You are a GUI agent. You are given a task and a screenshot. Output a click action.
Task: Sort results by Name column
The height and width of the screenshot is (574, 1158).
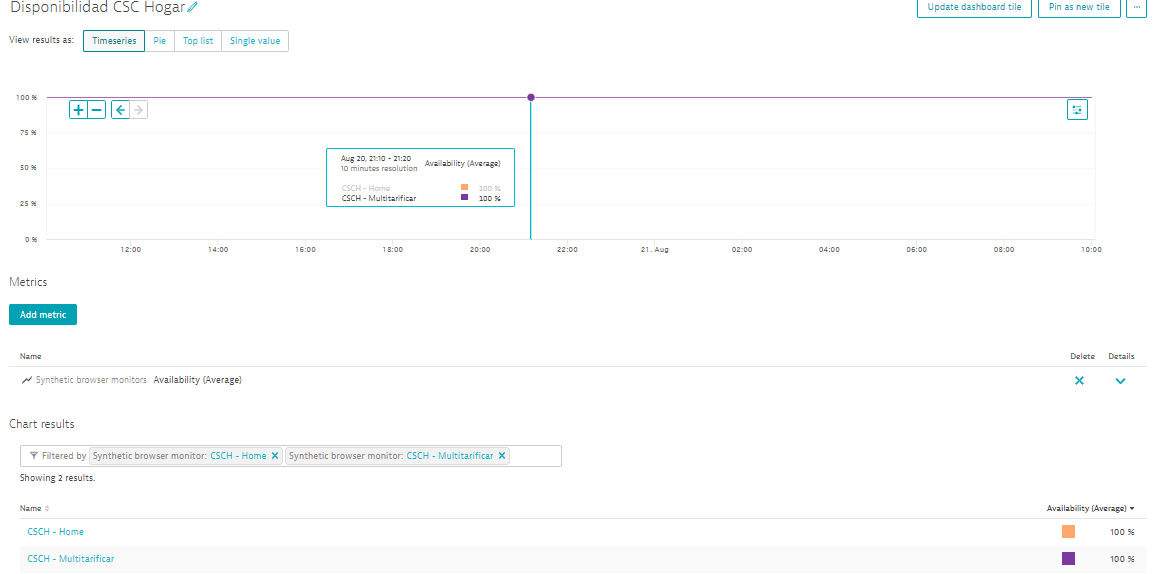click(34, 508)
